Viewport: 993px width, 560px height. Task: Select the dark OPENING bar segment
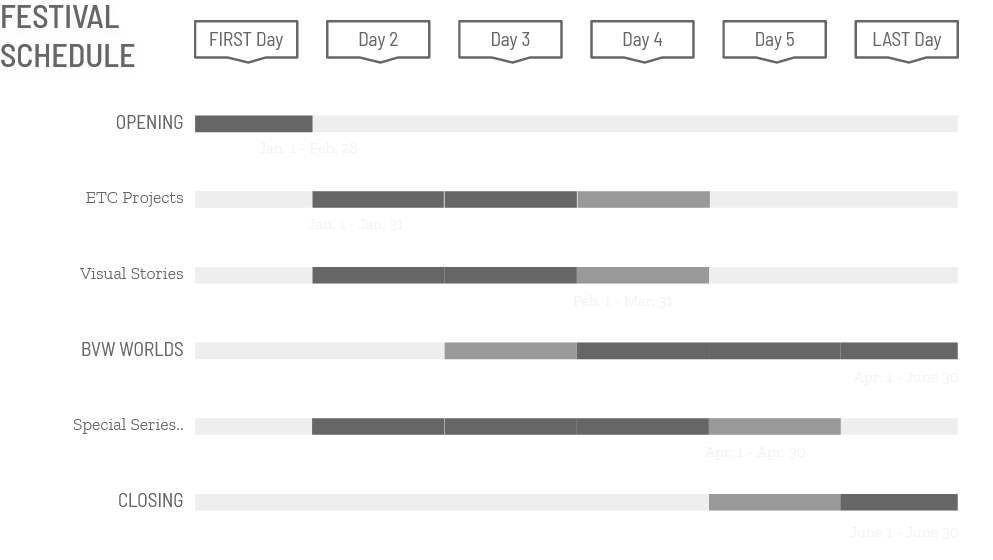[x=253, y=124]
